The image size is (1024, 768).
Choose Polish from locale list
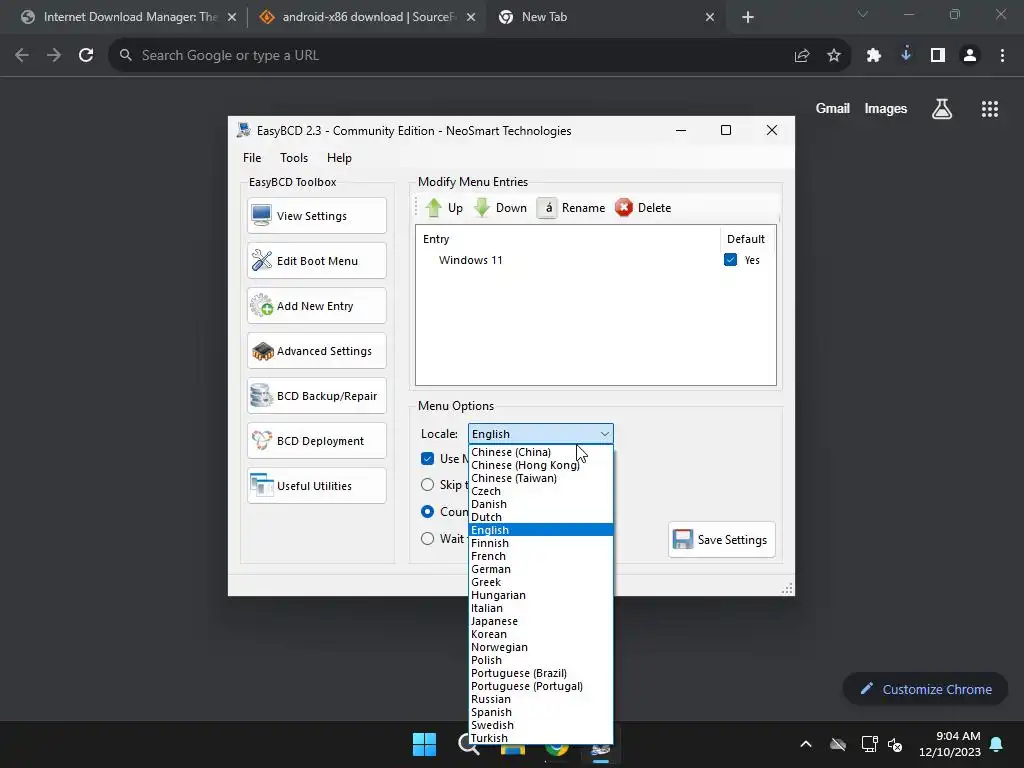[541, 660]
